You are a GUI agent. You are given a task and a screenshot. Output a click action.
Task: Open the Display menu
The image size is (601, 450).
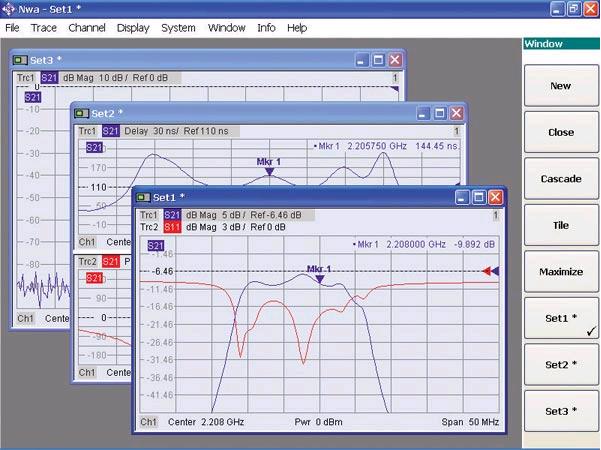click(132, 28)
